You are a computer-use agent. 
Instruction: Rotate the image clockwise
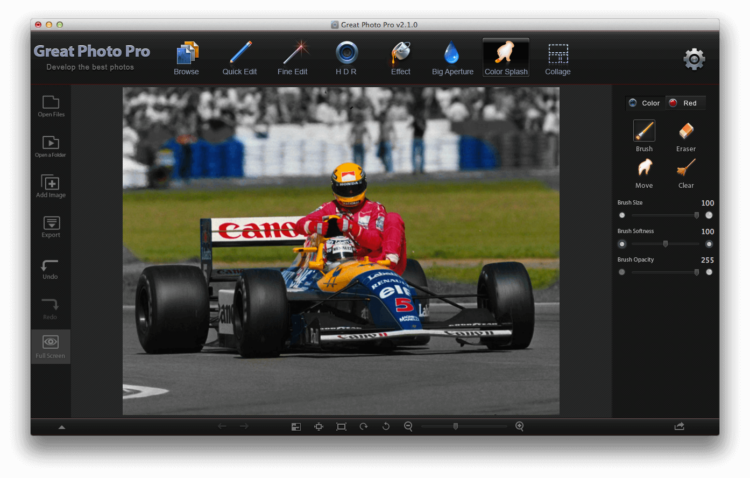364,426
